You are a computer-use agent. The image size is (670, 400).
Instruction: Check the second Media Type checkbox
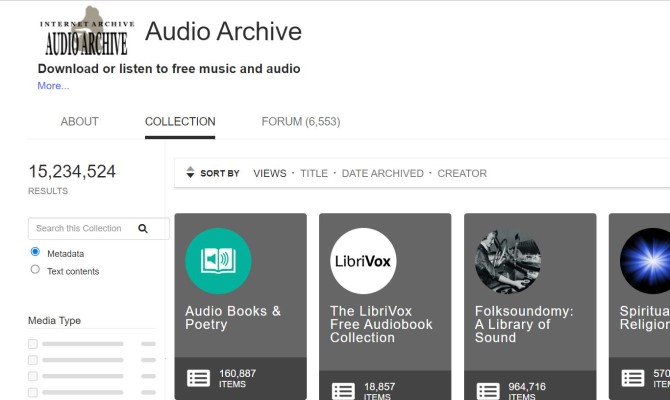33,360
